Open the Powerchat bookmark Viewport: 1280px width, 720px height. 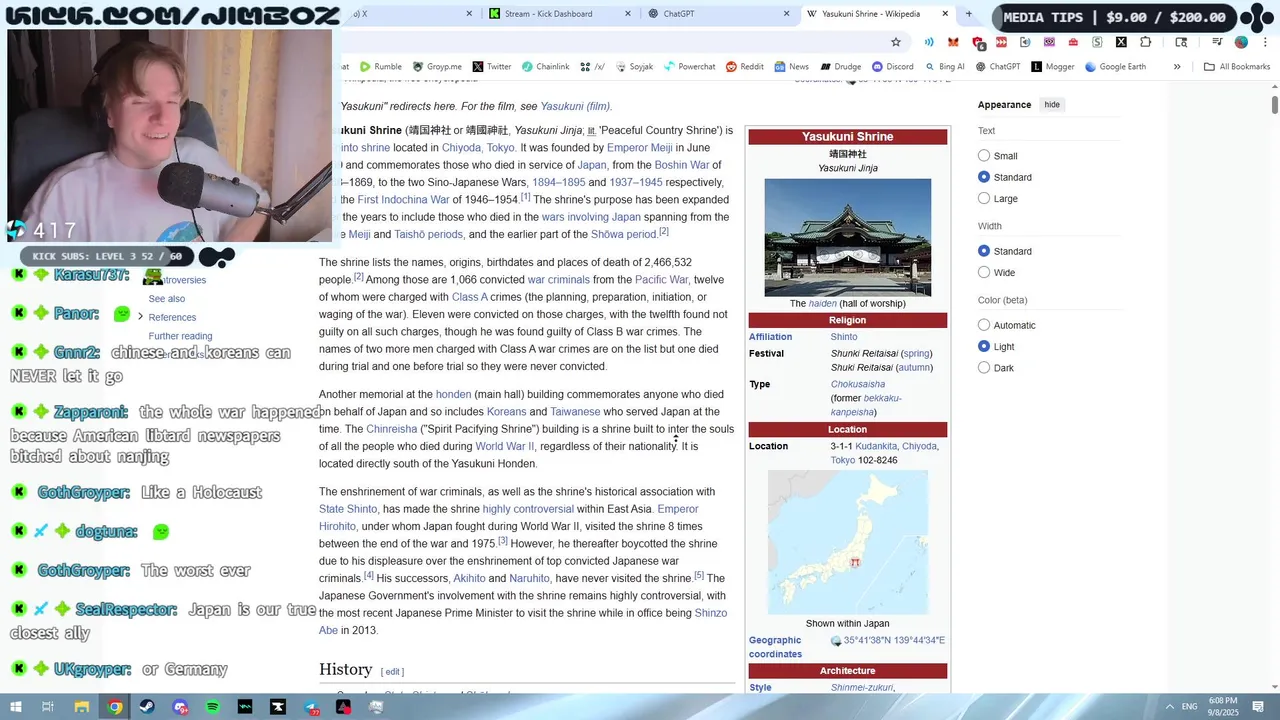(x=689, y=67)
